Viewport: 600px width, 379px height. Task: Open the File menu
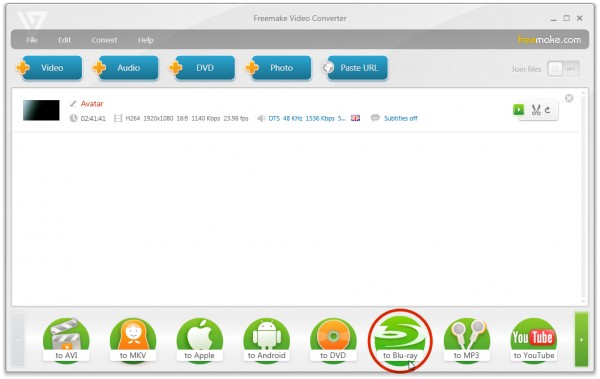(32, 40)
